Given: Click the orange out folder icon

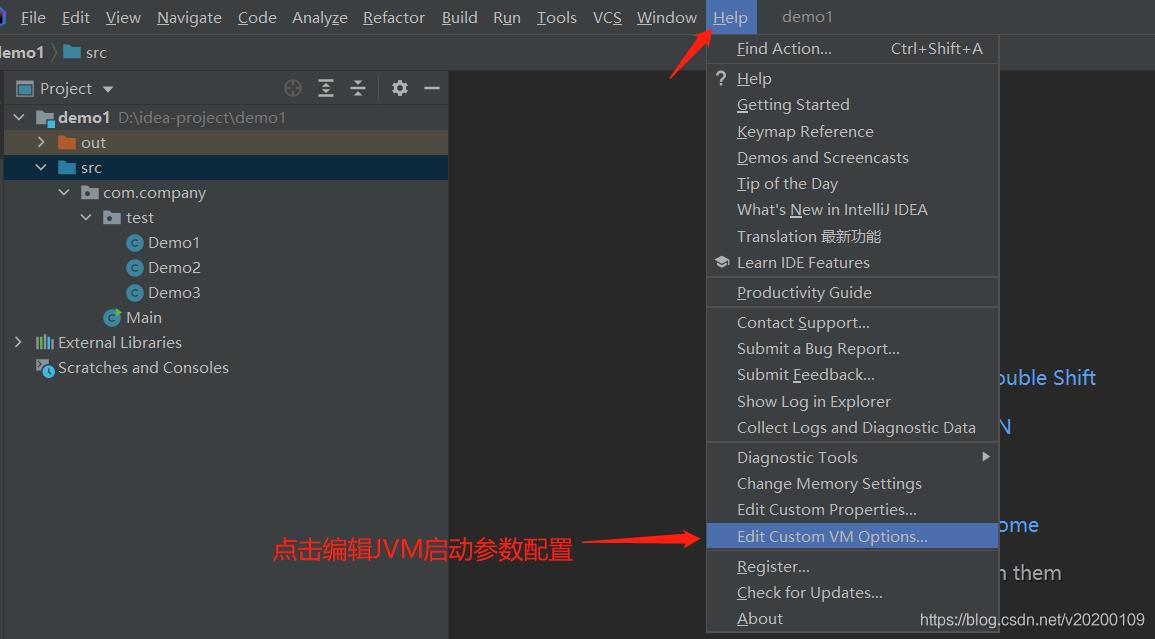Looking at the screenshot, I should click(x=67, y=142).
